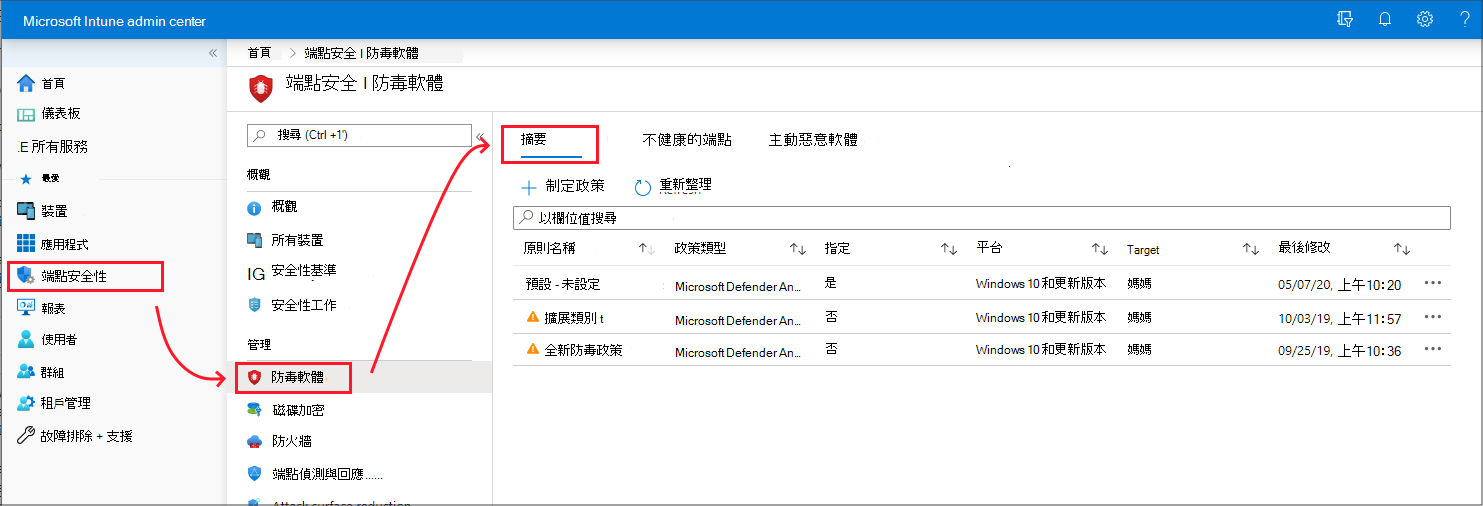Click the 重新整理 refresh button
Viewport: 1483px width, 506px height.
coord(674,186)
